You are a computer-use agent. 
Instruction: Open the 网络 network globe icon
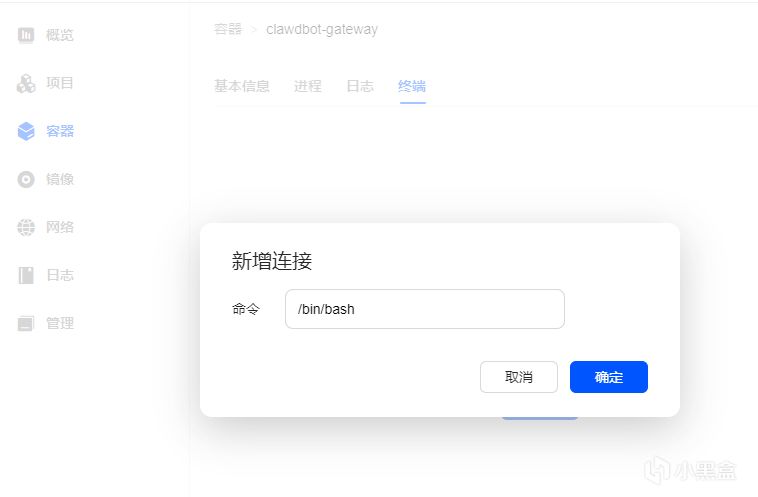26,227
